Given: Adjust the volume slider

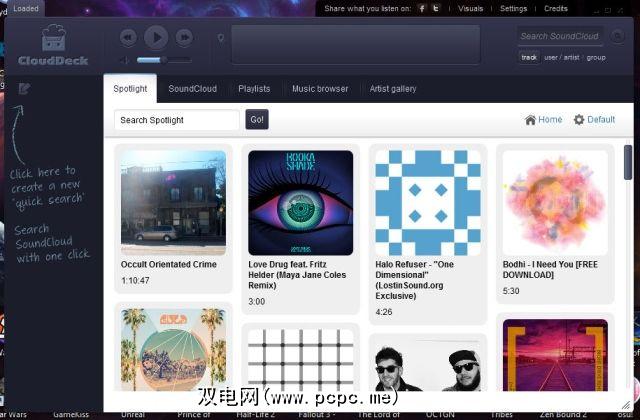Looking at the screenshot, I should pos(164,60).
